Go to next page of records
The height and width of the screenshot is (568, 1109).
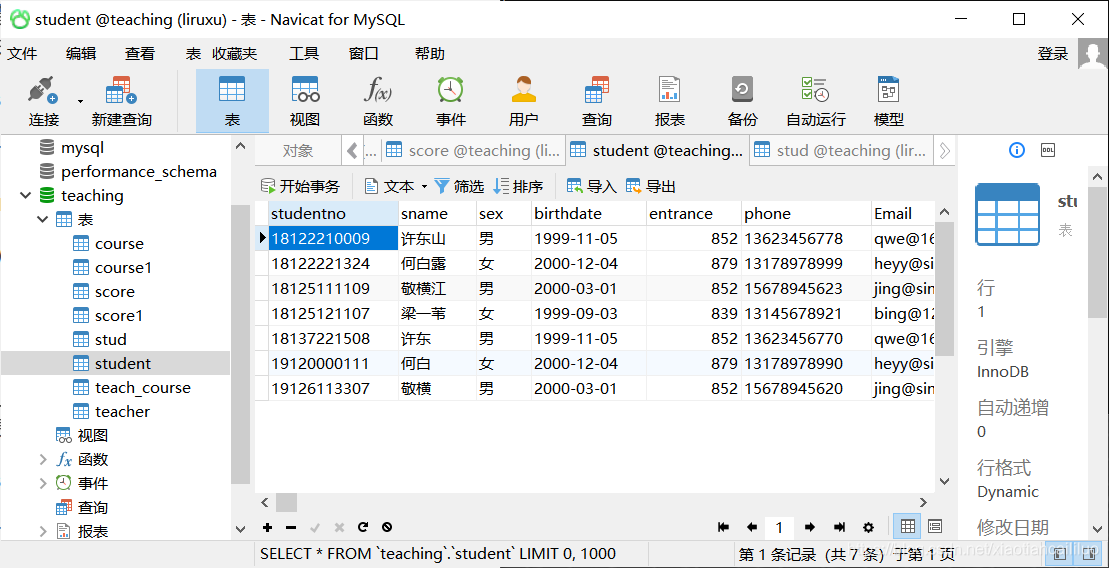[x=810, y=527]
